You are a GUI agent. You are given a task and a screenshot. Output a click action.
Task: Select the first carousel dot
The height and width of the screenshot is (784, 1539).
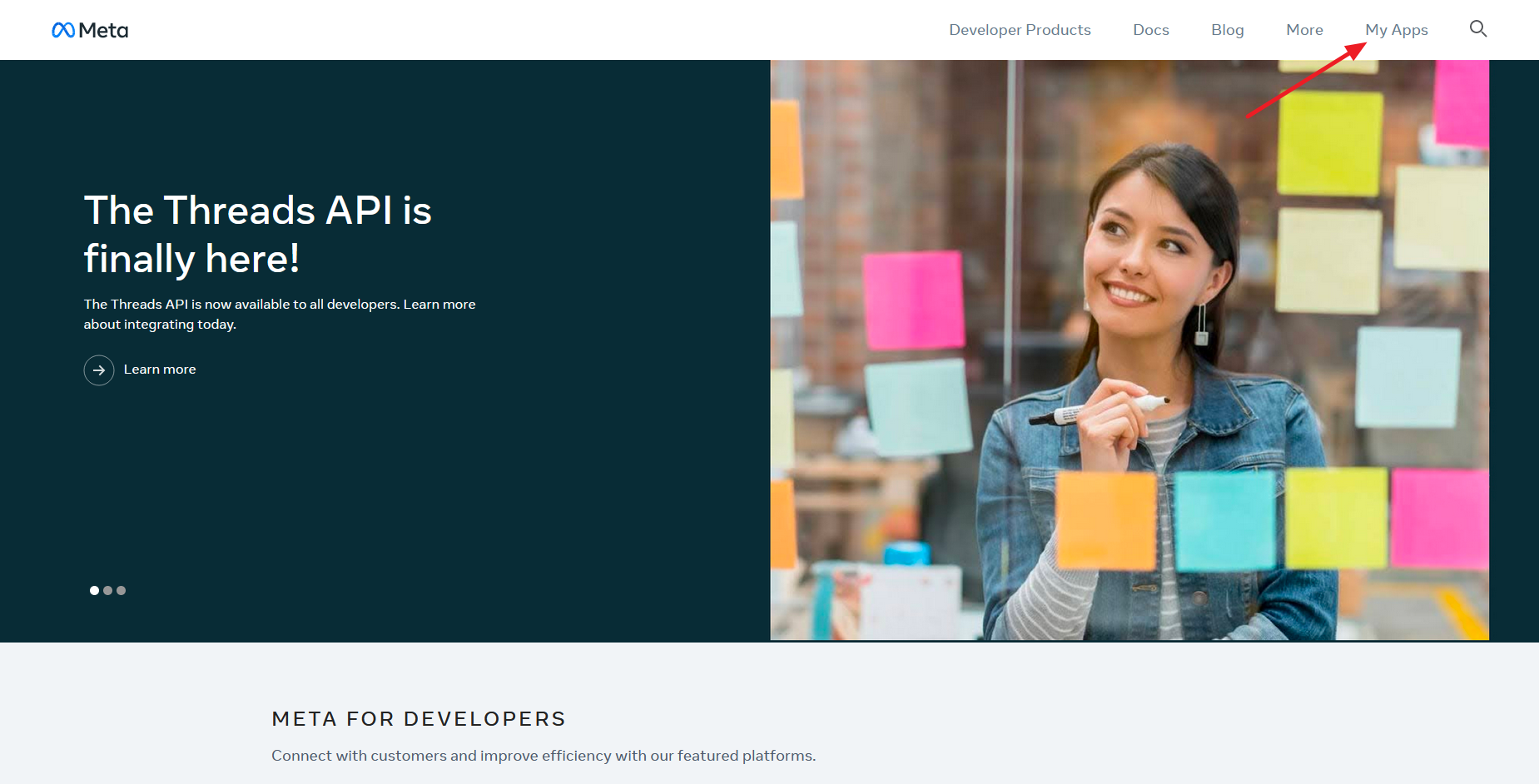pyautogui.click(x=94, y=590)
